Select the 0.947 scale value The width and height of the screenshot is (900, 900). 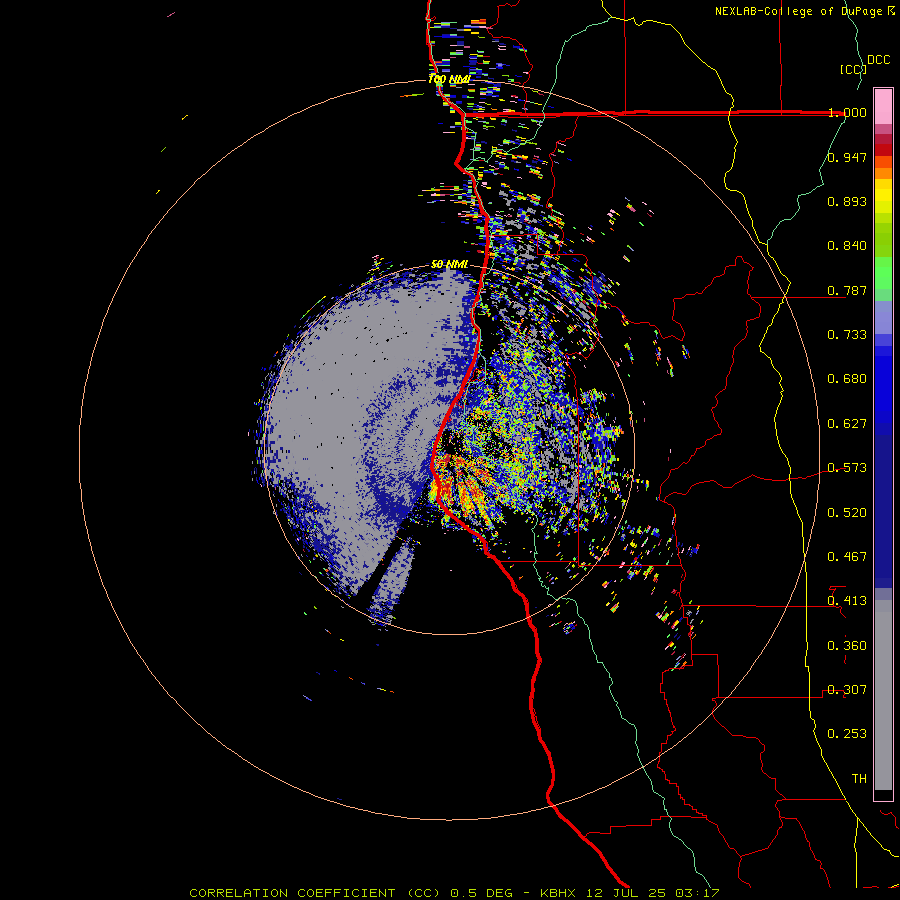click(847, 157)
